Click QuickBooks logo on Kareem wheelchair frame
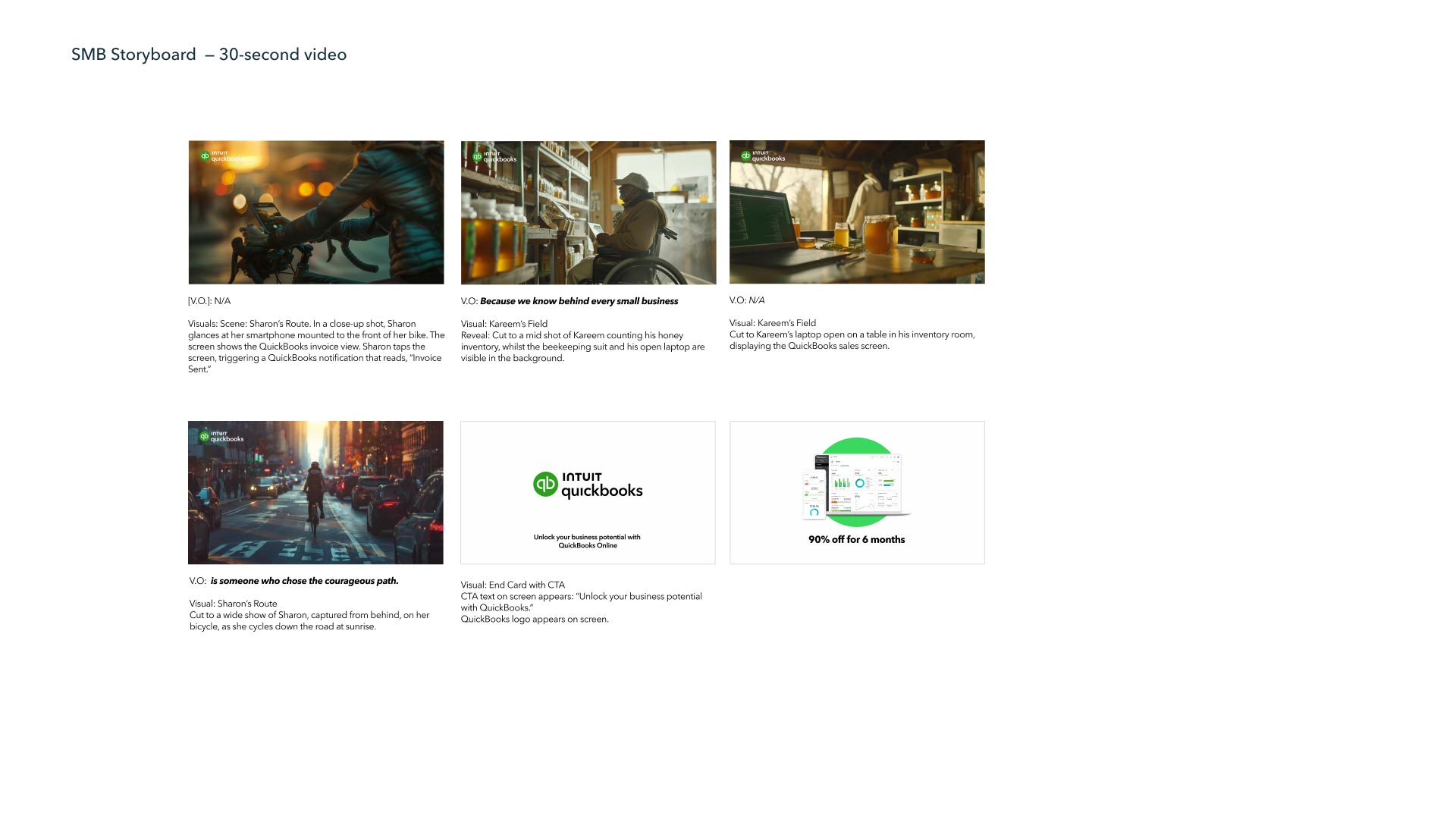 [494, 157]
